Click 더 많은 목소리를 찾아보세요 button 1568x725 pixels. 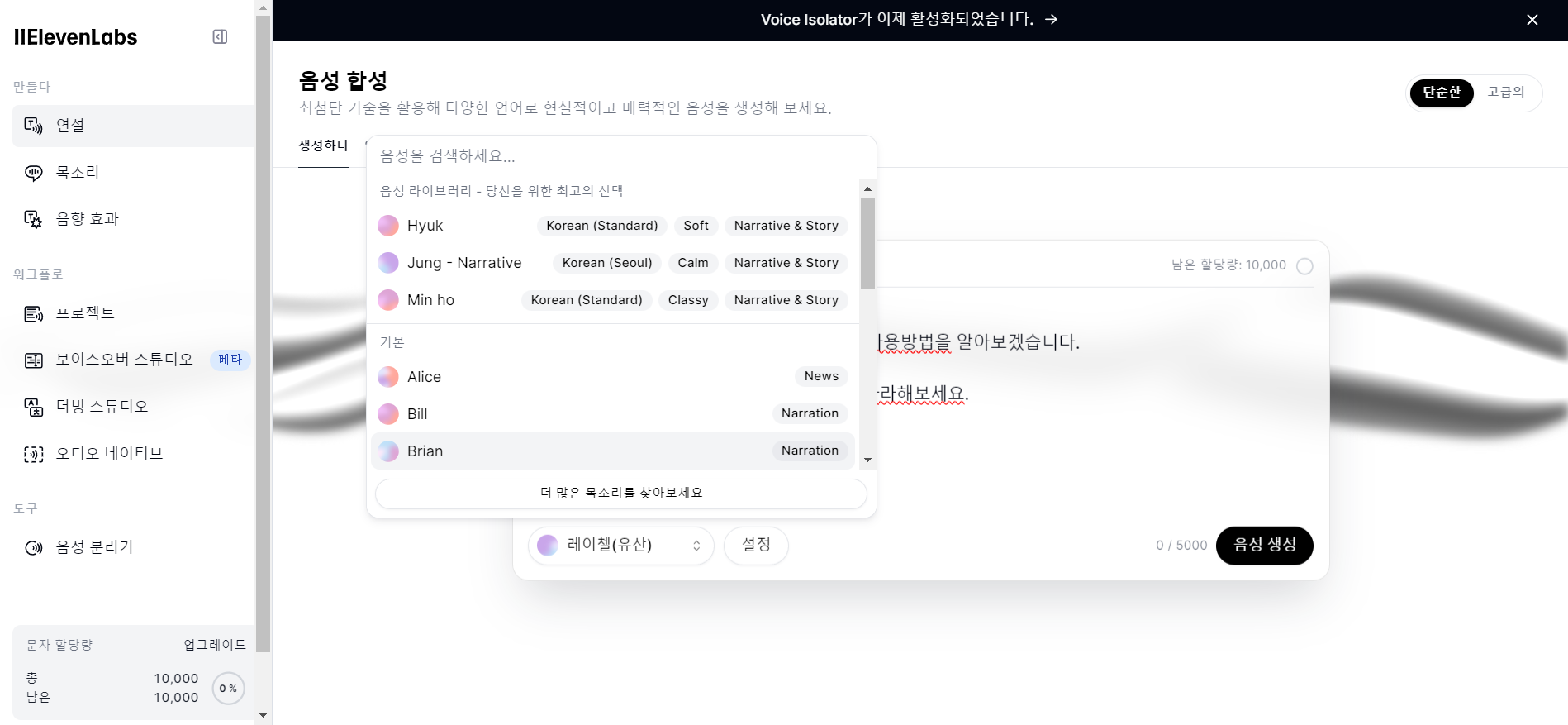pyautogui.click(x=620, y=494)
